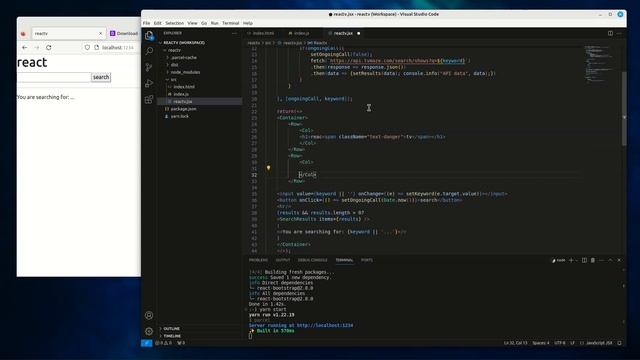Expand the dist folder
640x360 pixels.
(175, 65)
